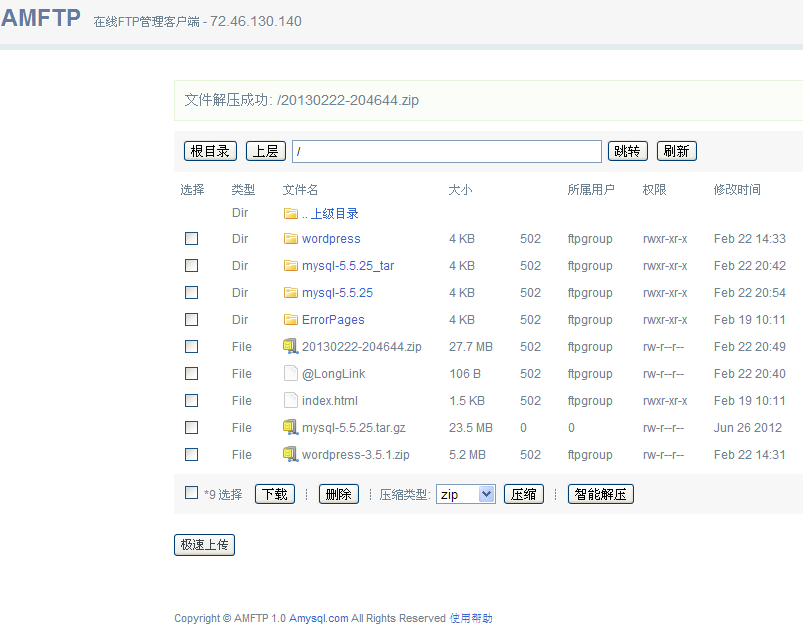Click the mysql-5.5.25.tar.gz archive icon
This screenshot has width=803, height=635.
click(291, 428)
